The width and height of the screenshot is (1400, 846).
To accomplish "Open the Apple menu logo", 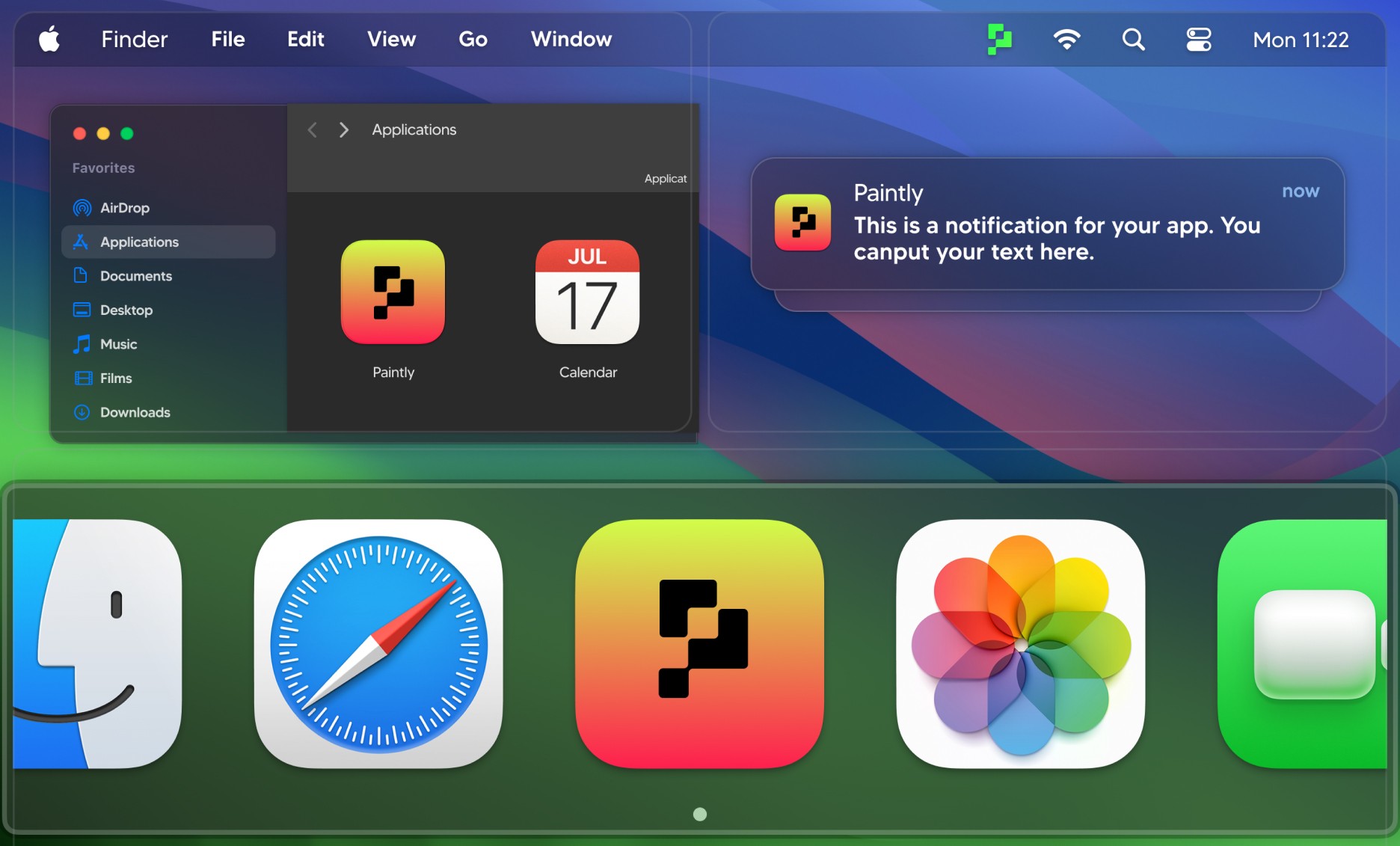I will 49,39.
